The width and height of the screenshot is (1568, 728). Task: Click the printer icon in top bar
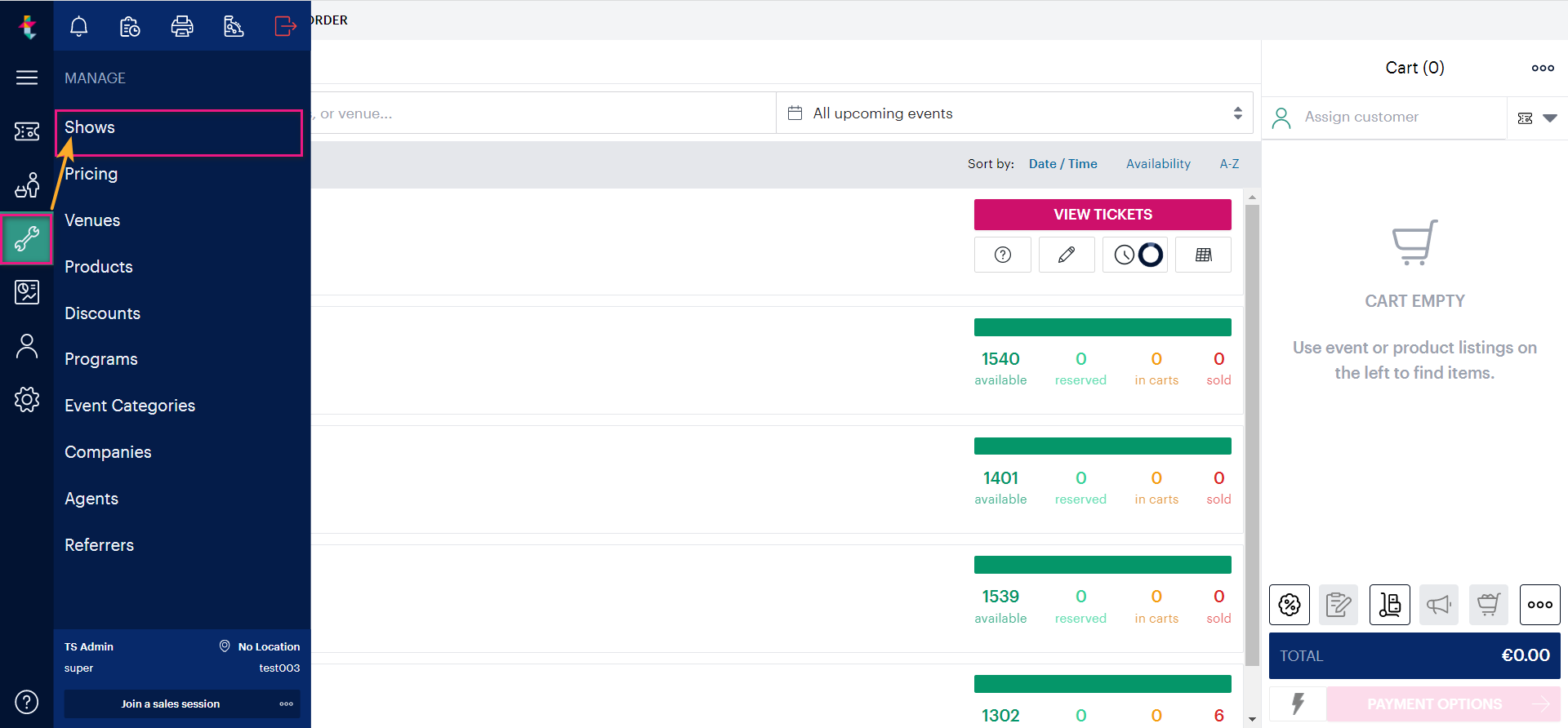182,27
